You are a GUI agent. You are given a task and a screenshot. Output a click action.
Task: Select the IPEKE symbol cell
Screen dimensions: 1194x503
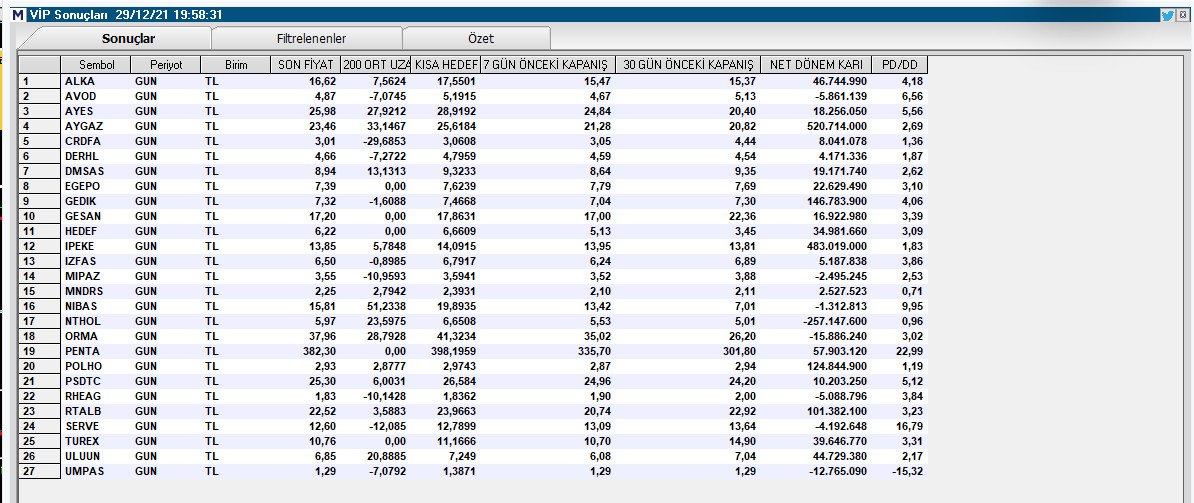[x=95, y=247]
